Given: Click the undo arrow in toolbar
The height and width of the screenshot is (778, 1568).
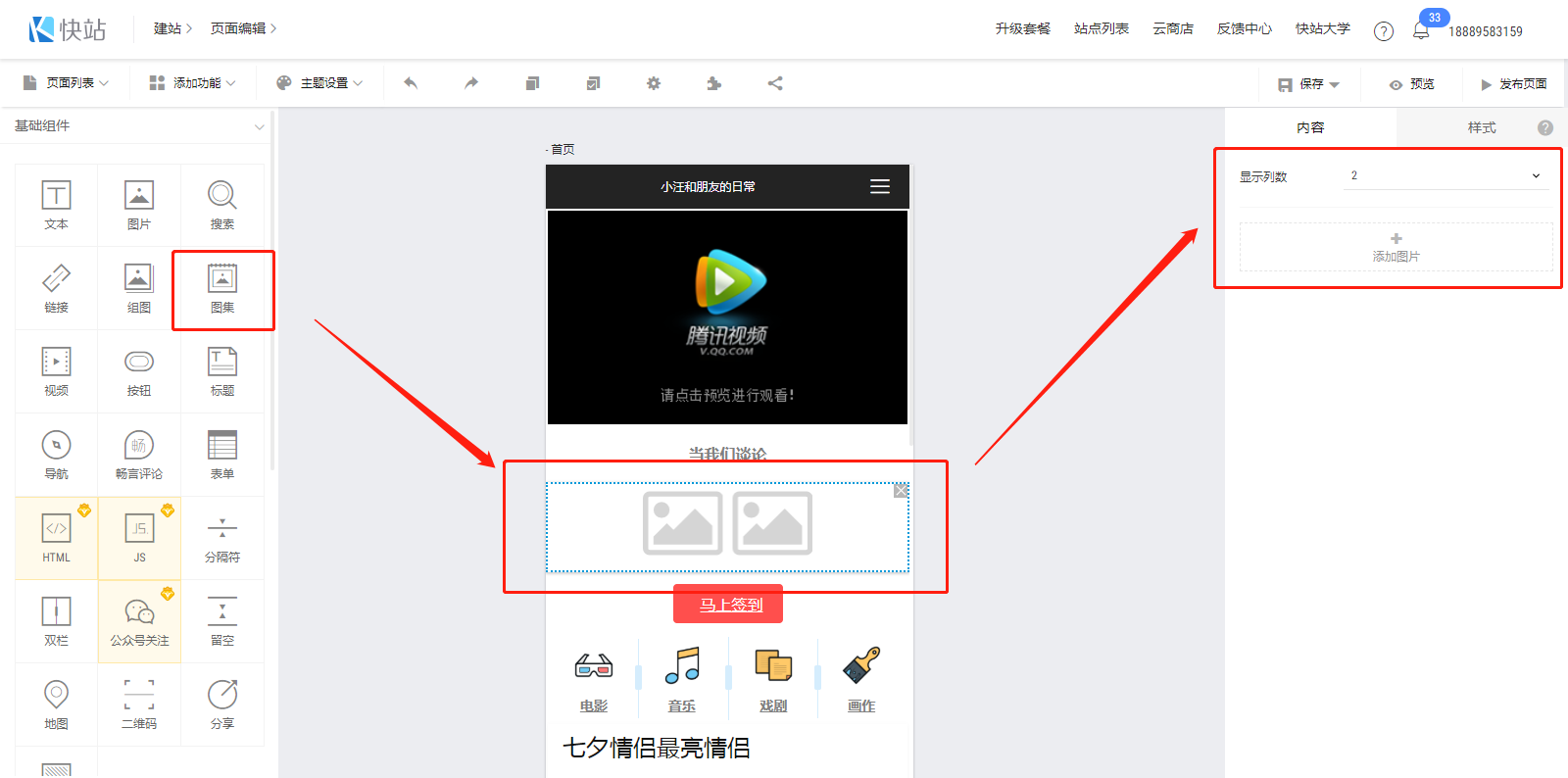Looking at the screenshot, I should tap(411, 83).
